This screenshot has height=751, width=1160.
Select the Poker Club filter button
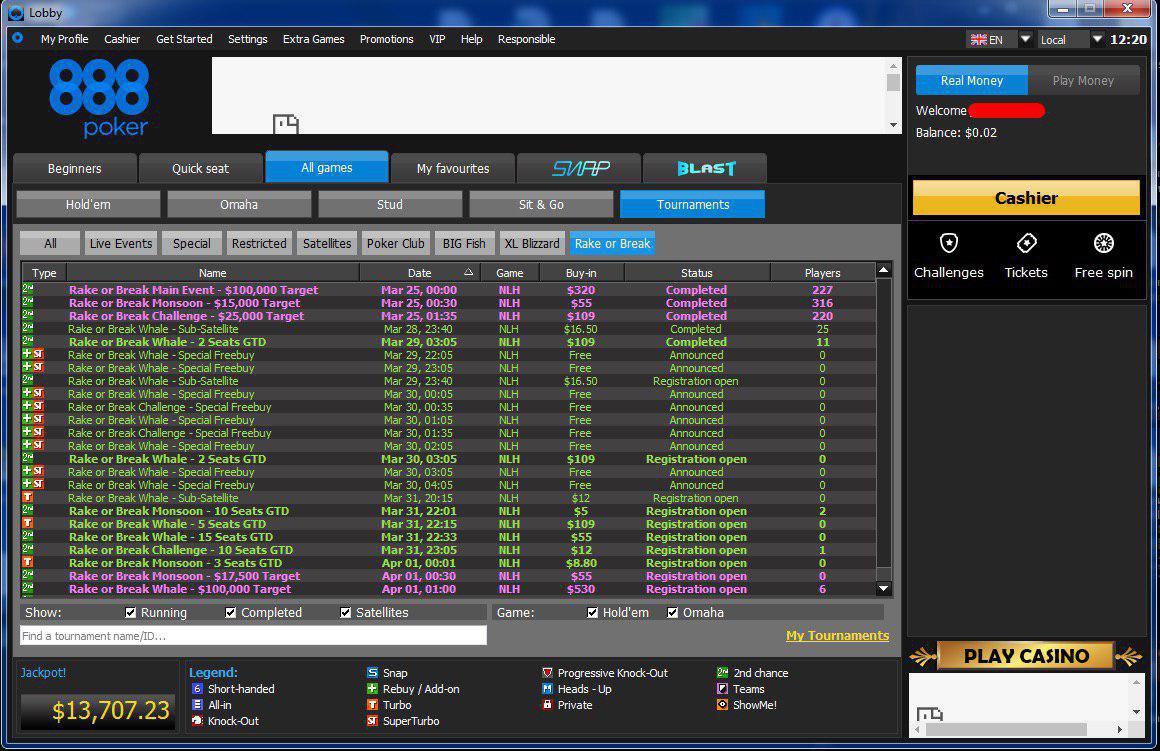pyautogui.click(x=395, y=243)
